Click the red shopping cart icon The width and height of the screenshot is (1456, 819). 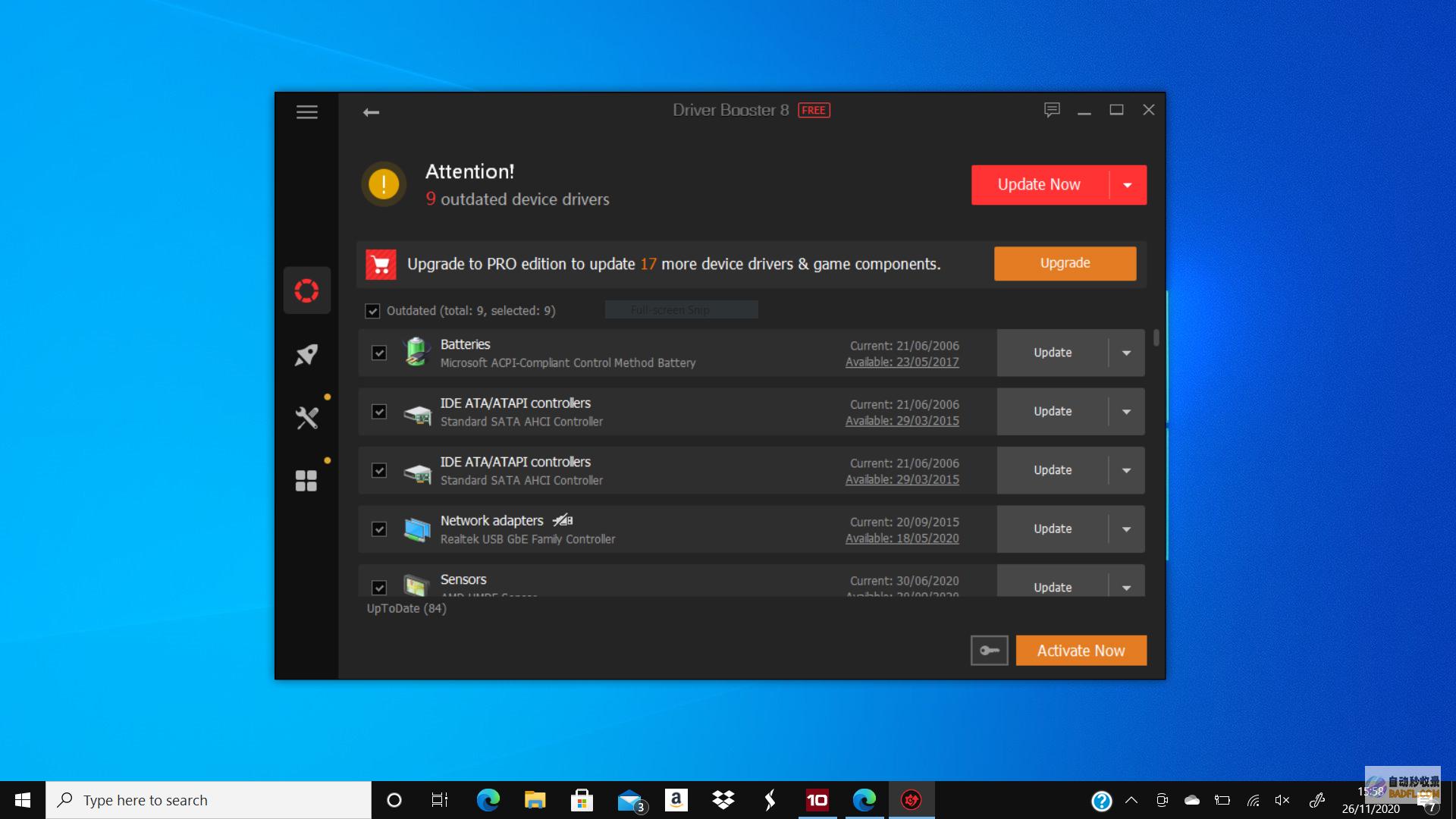381,265
